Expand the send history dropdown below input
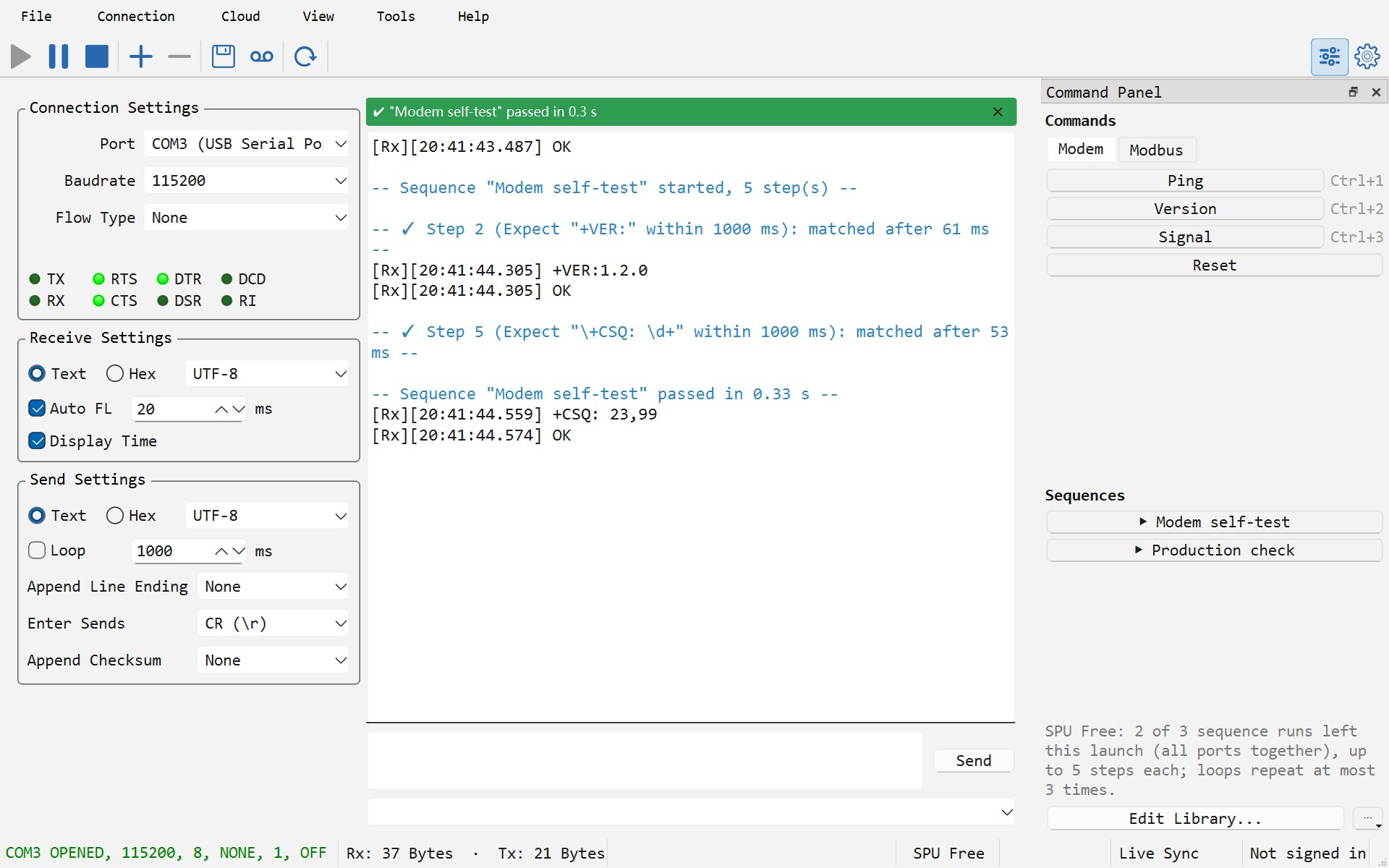Screen dimensions: 1389x868 pyautogui.click(x=691, y=812)
